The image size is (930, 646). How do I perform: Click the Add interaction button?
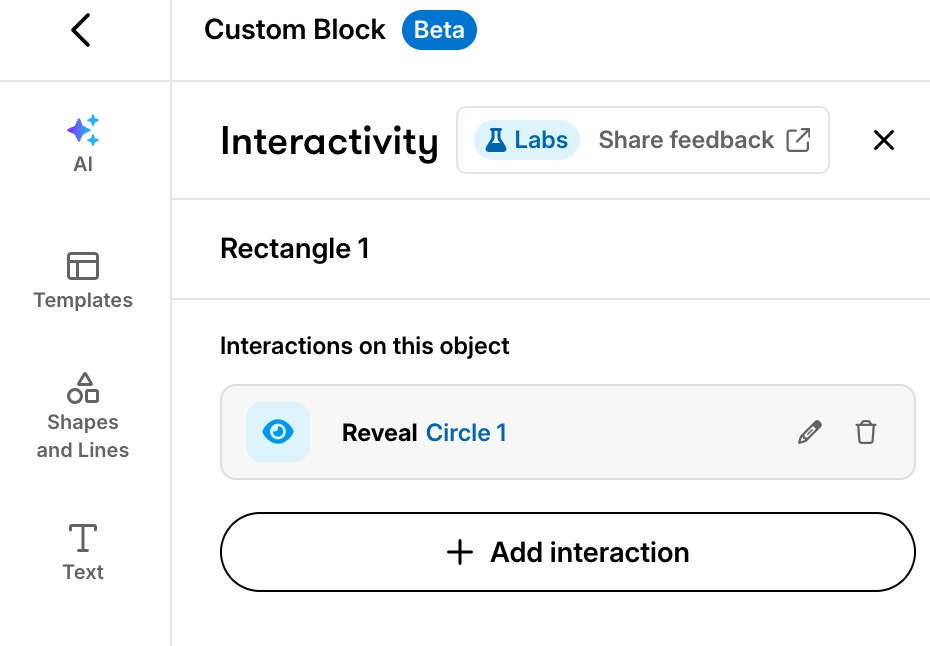(568, 552)
